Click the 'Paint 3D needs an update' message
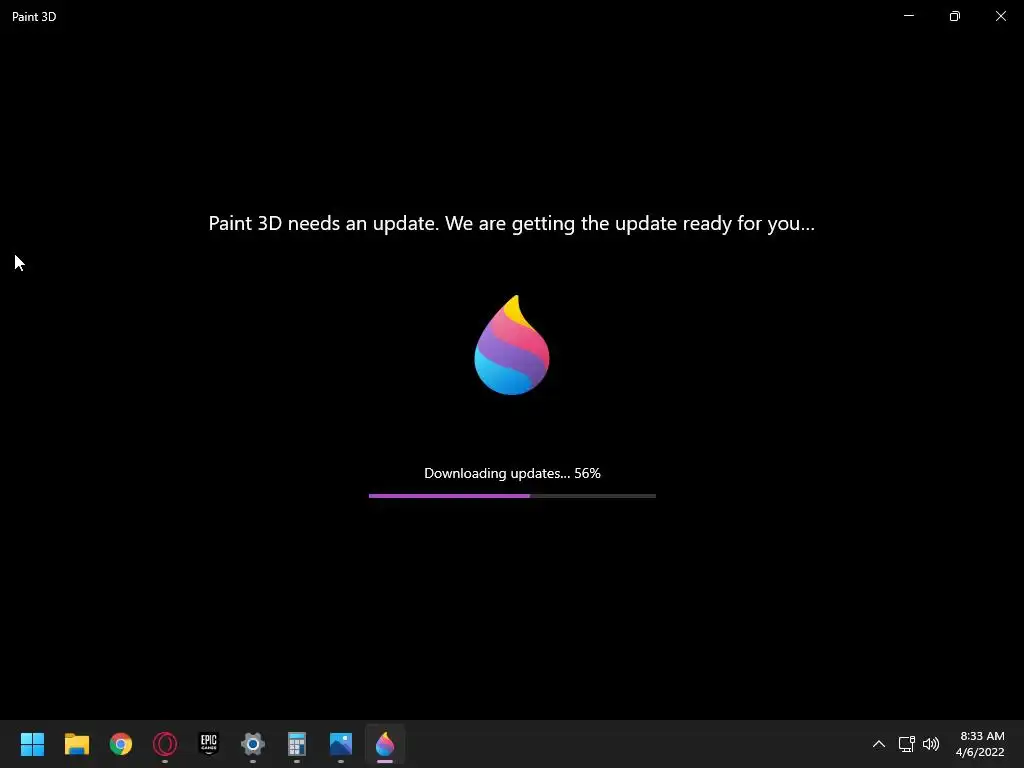The width and height of the screenshot is (1024, 768). pos(511,223)
